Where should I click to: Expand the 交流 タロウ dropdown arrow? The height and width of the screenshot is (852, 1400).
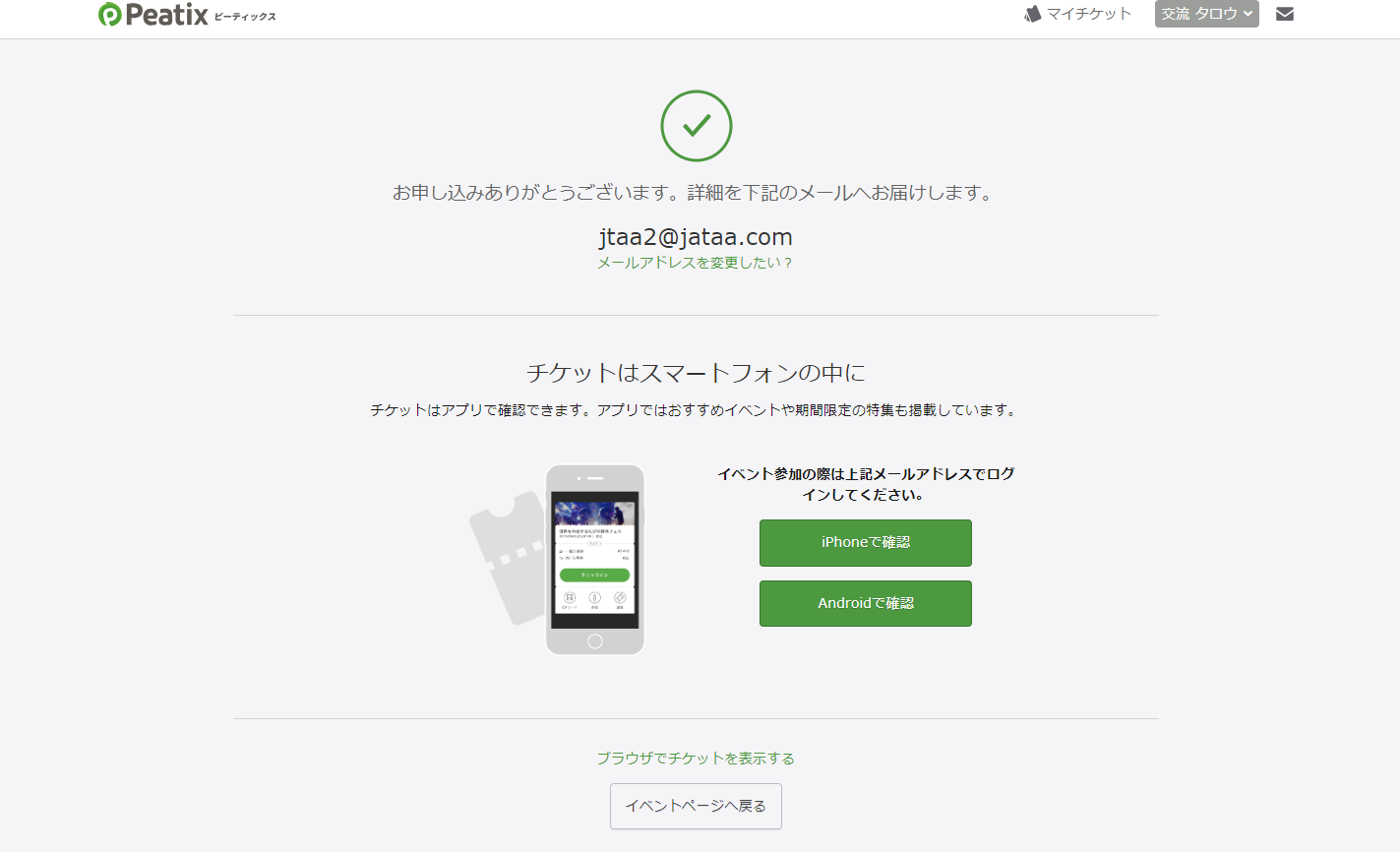[1248, 14]
